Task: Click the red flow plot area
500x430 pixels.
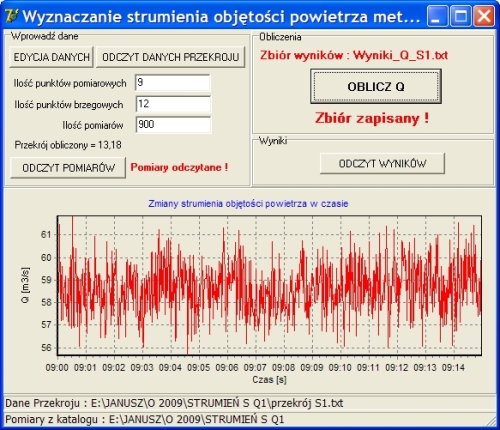Action: (x=269, y=286)
